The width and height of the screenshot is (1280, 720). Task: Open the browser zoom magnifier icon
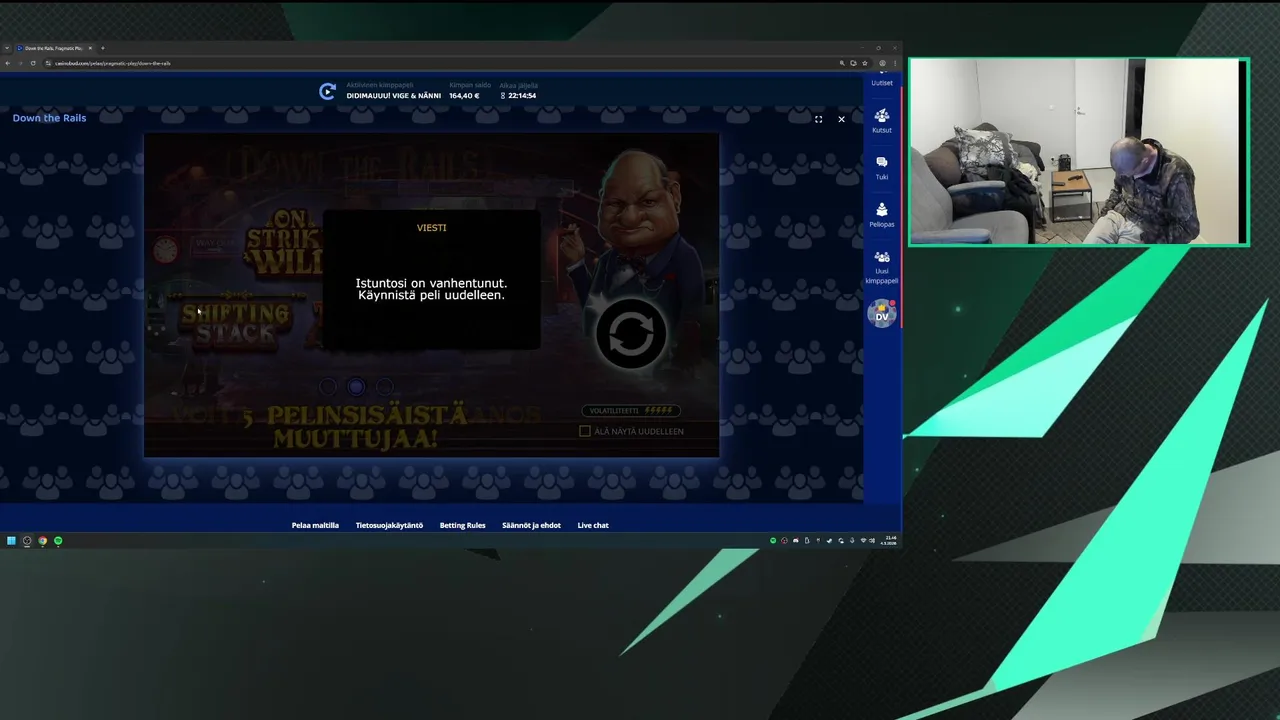coord(842,63)
